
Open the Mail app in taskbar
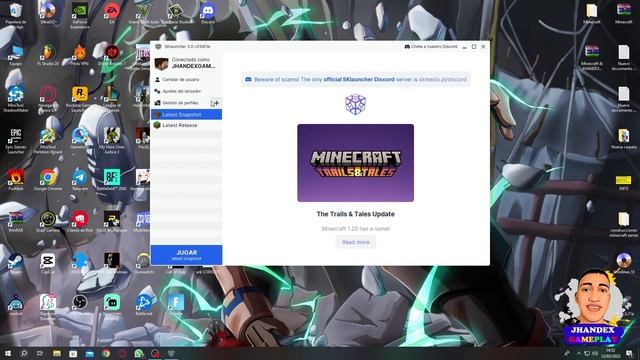(x=89, y=353)
